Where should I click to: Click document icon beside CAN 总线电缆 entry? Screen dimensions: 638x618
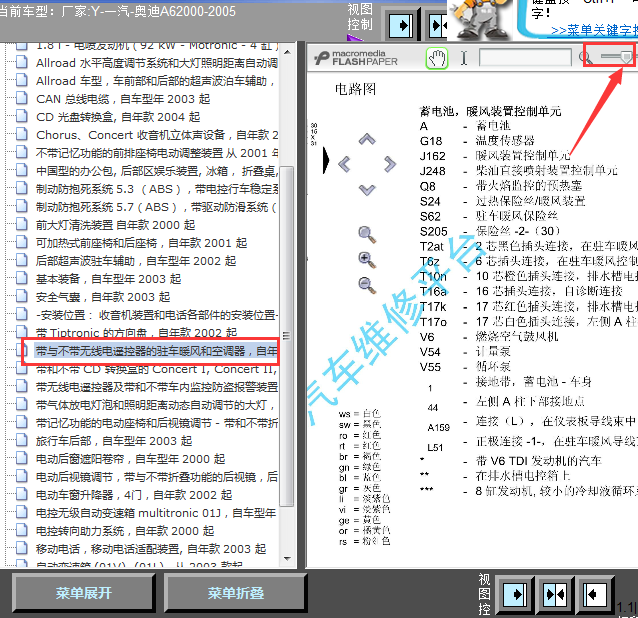point(22,98)
